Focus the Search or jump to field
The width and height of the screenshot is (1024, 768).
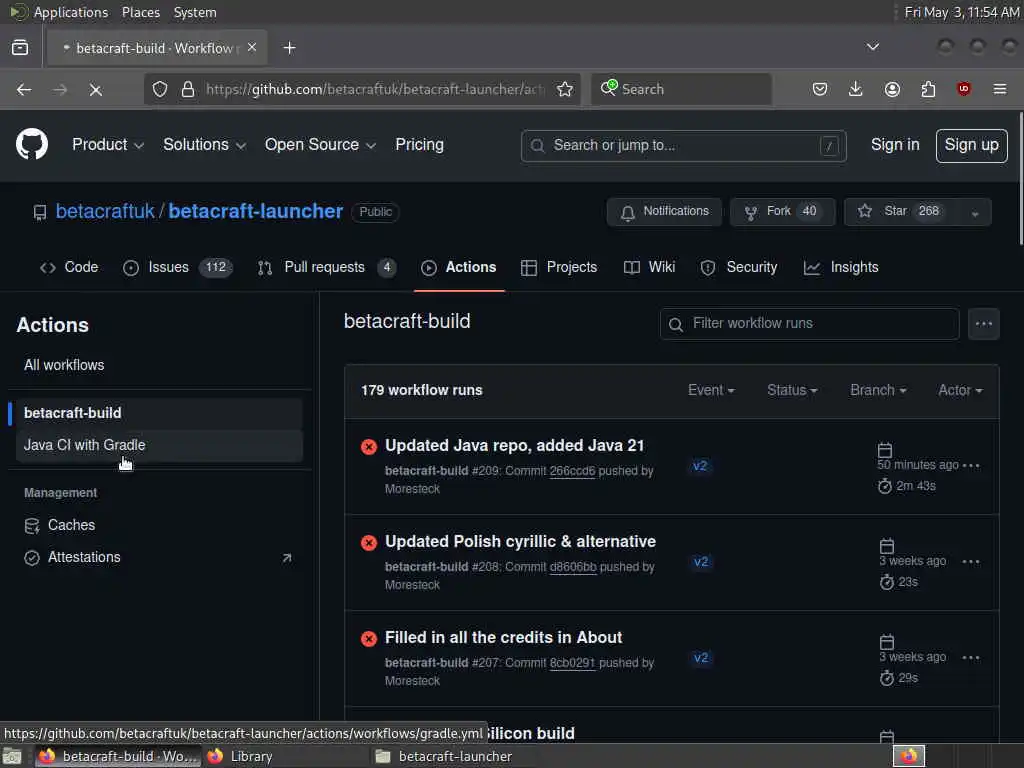[x=684, y=146]
